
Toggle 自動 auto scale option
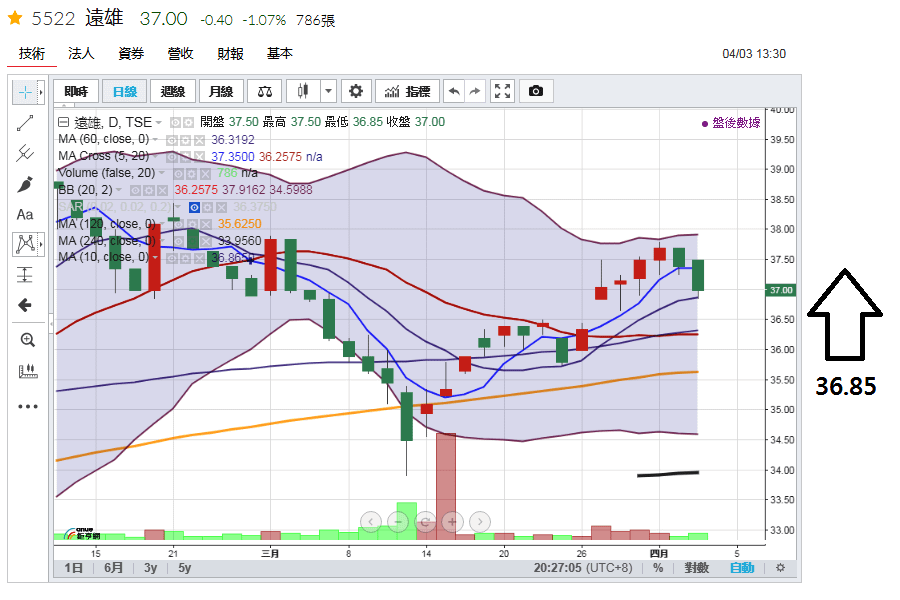point(742,568)
